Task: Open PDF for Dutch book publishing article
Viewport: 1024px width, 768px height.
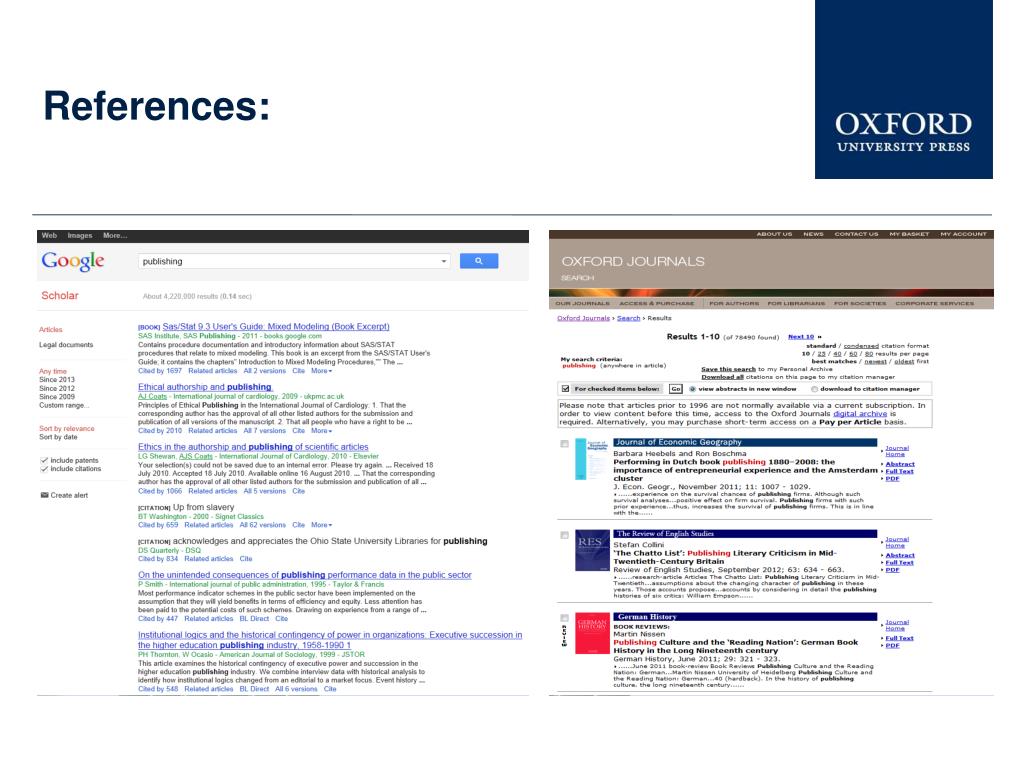Action: (x=892, y=479)
